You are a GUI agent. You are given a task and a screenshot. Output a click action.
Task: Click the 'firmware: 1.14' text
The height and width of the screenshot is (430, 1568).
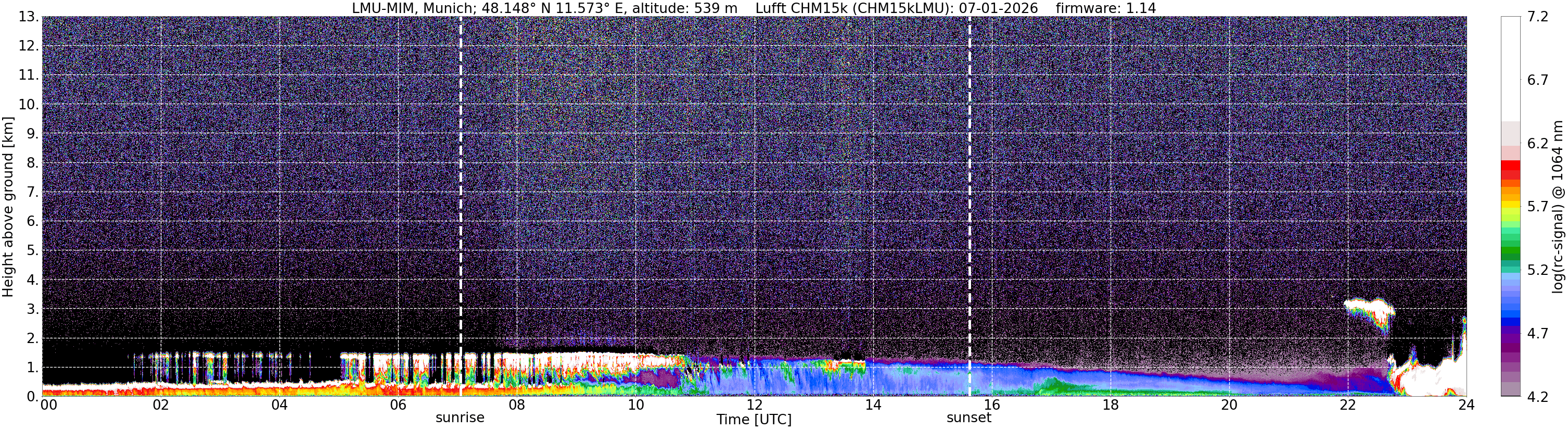(1106, 8)
